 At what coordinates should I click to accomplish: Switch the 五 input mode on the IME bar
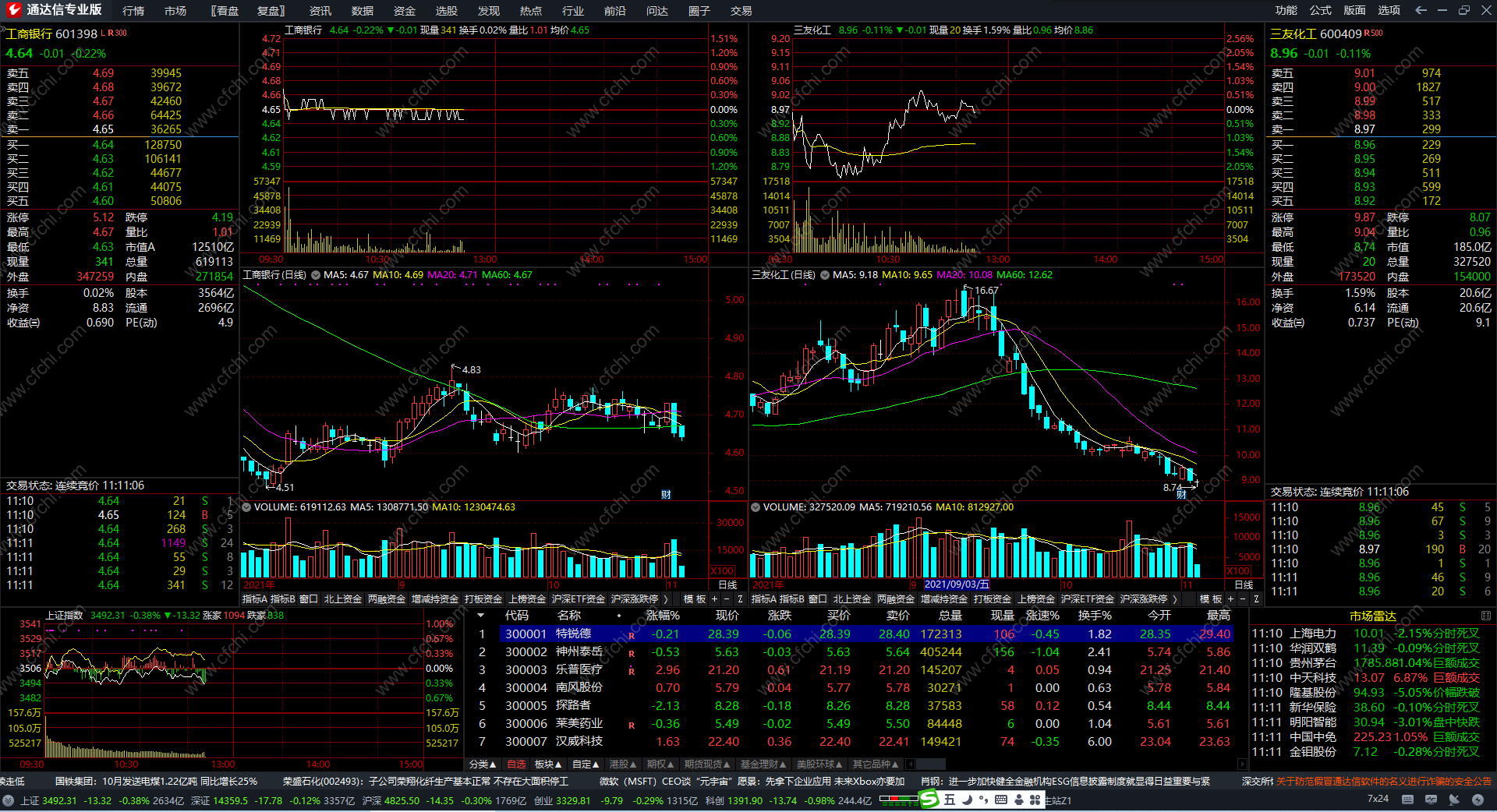949,800
